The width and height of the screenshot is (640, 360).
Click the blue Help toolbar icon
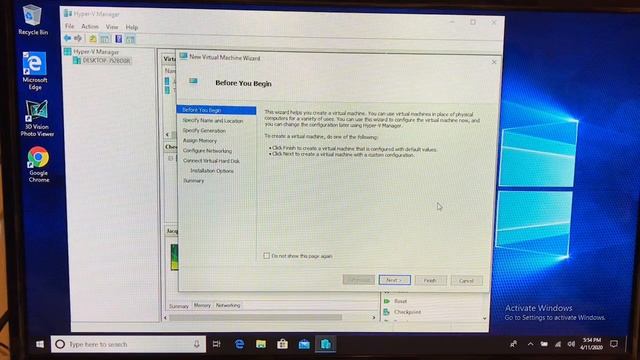[118, 39]
